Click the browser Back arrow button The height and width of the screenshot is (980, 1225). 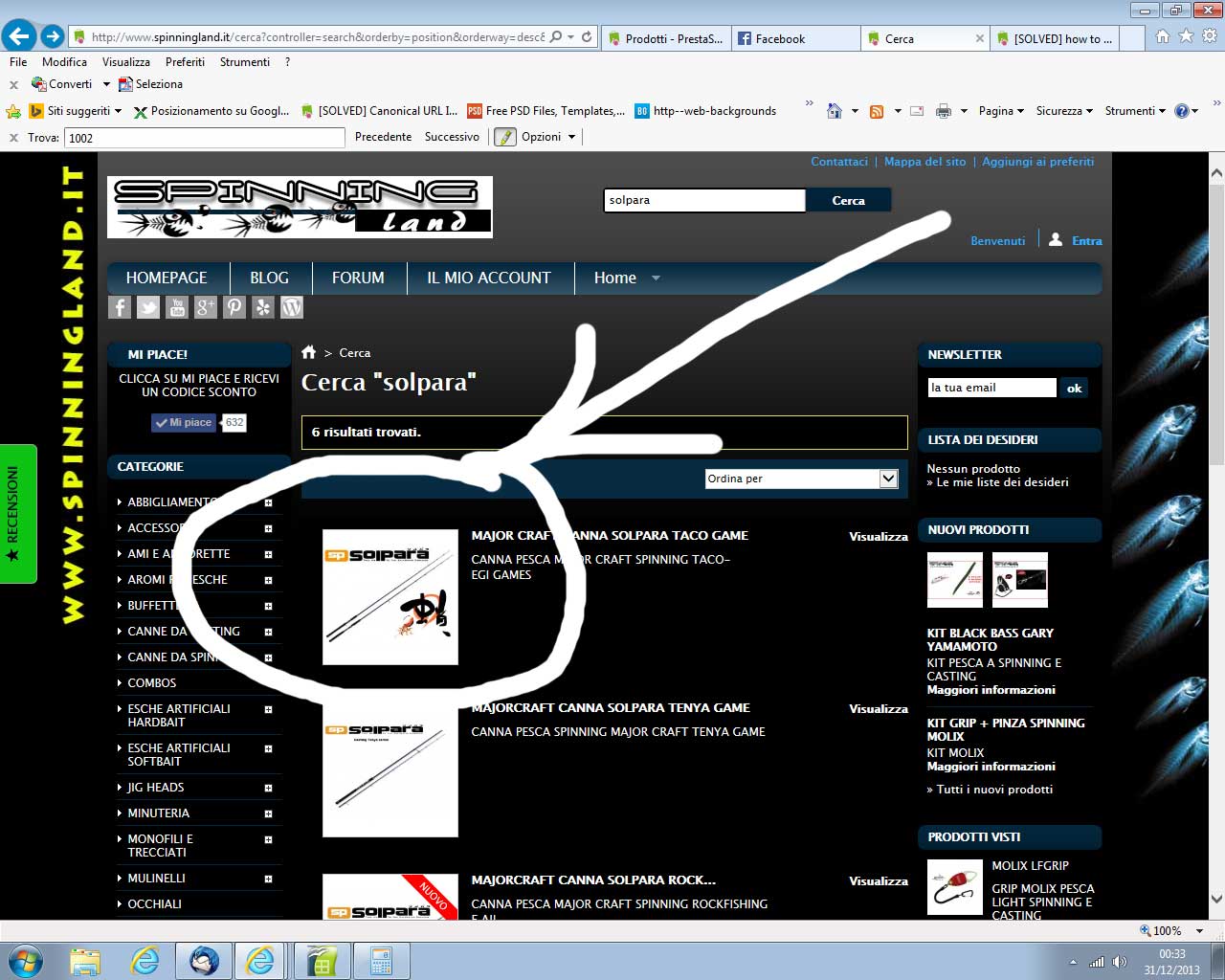(19, 37)
